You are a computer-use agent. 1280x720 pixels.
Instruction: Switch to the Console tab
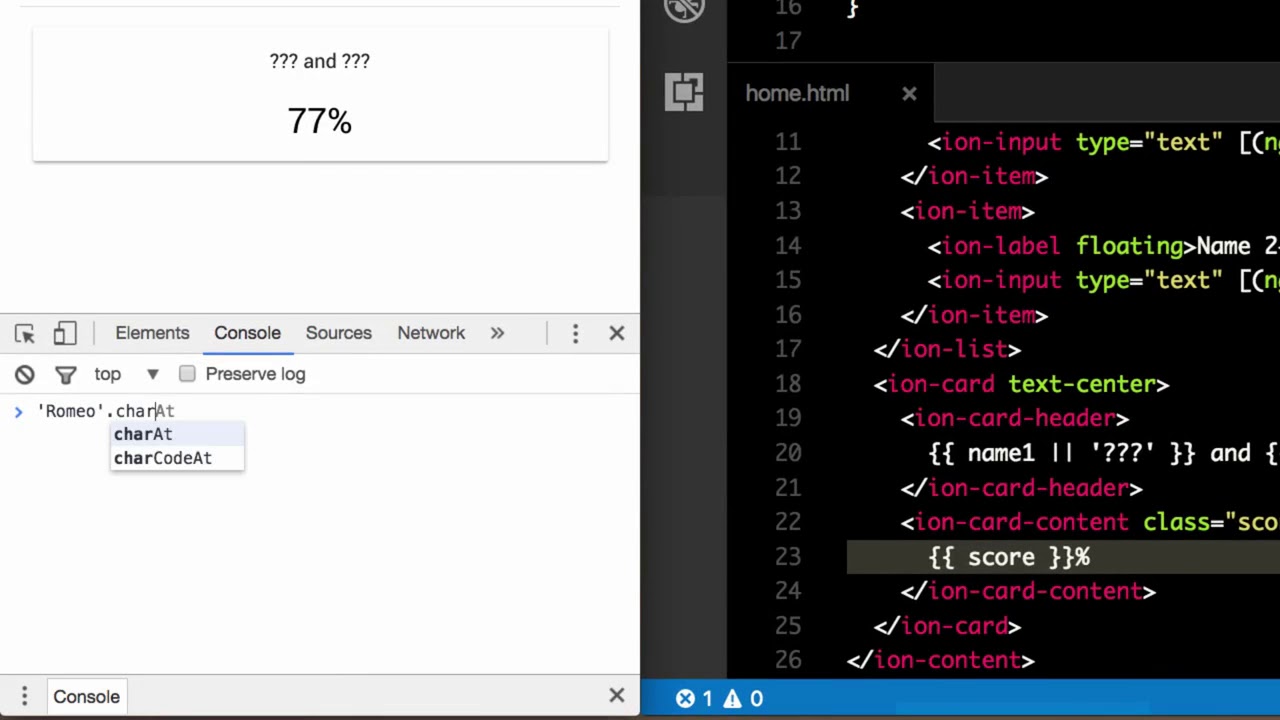[x=247, y=333]
